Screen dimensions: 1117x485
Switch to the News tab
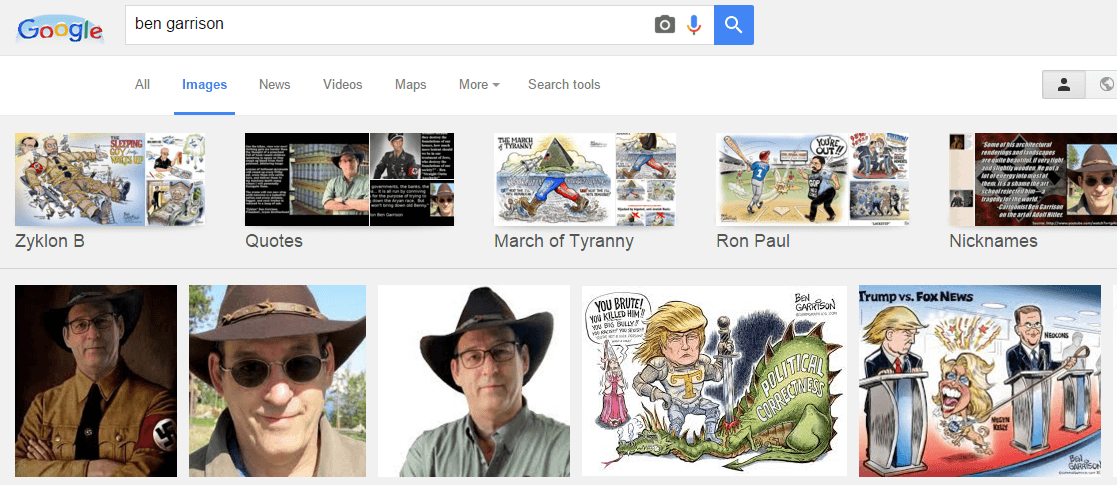274,85
